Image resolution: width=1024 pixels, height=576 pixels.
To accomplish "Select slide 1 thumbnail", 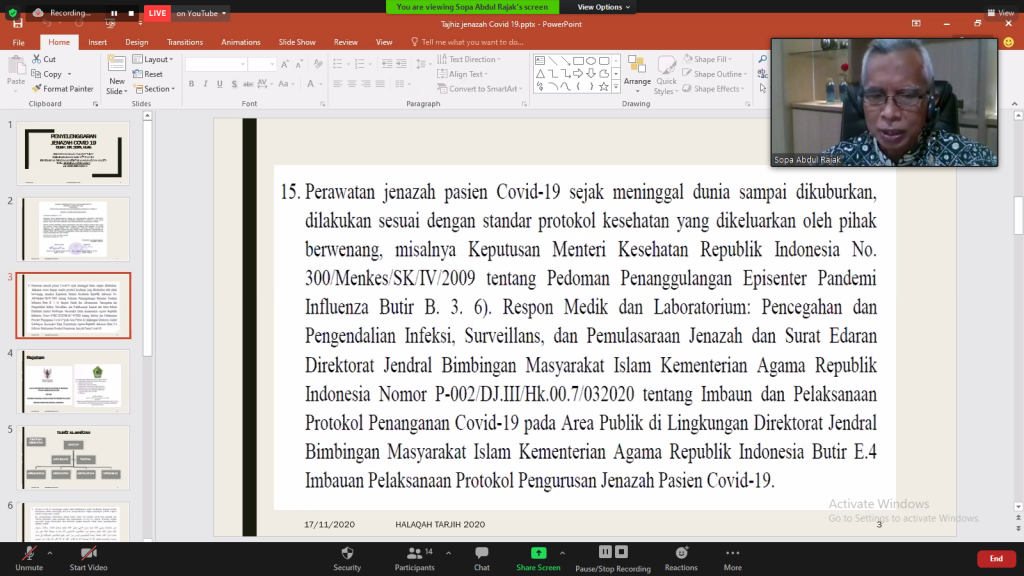I will 73,153.
